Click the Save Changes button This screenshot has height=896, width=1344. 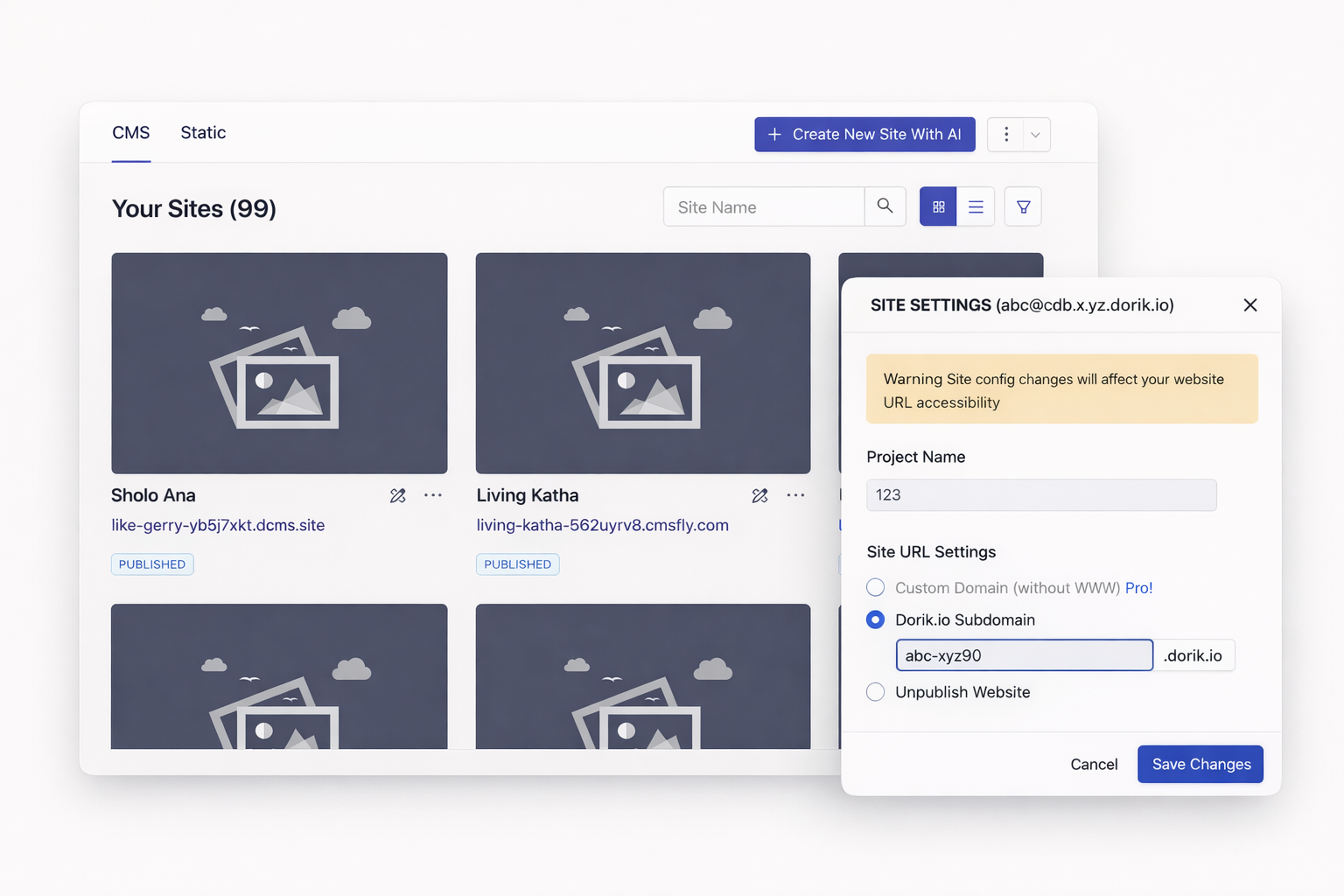click(x=1200, y=764)
